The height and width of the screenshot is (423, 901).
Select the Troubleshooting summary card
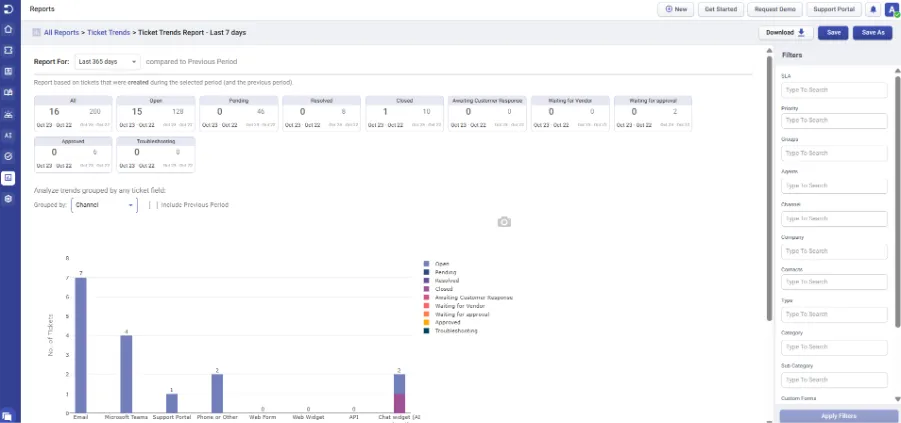[x=156, y=154]
